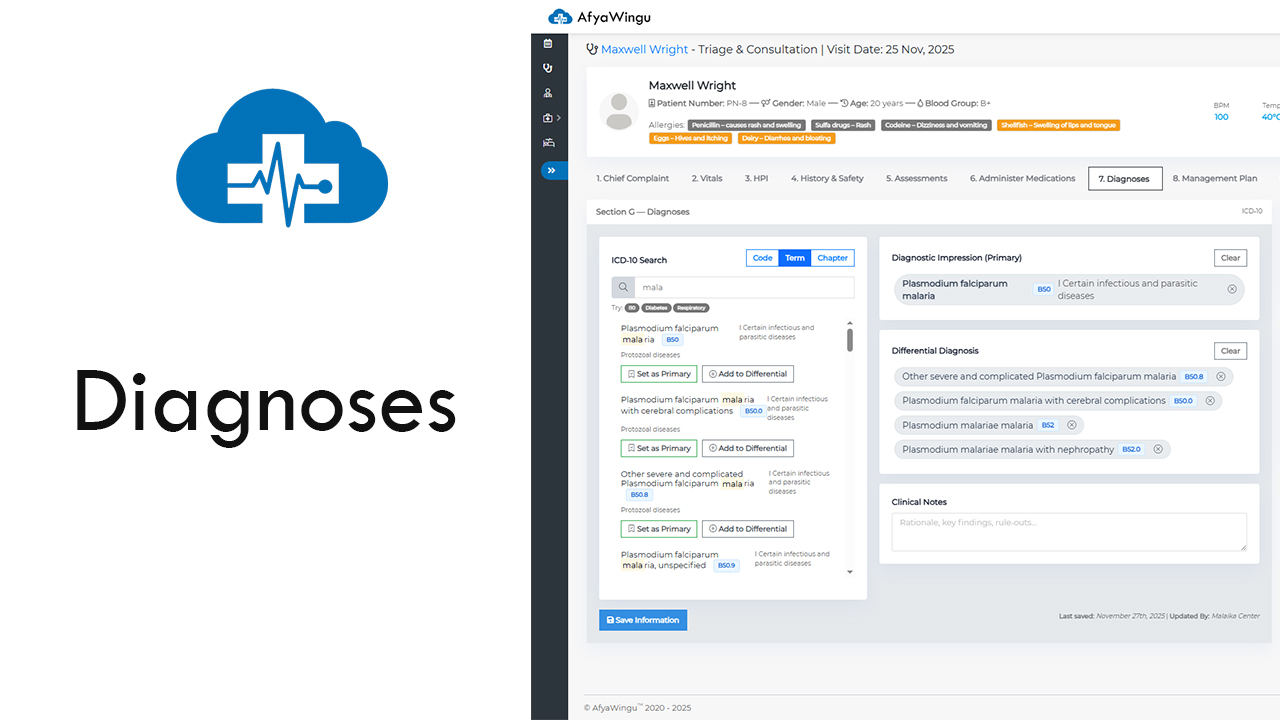The height and width of the screenshot is (720, 1280).
Task: Remove B50.8 severe complicated malaria chip
Action: 1219,377
